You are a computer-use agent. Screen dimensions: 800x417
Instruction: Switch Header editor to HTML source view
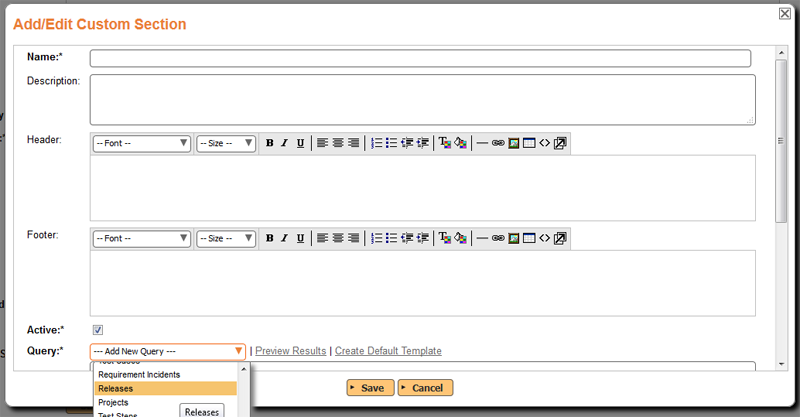(x=544, y=143)
